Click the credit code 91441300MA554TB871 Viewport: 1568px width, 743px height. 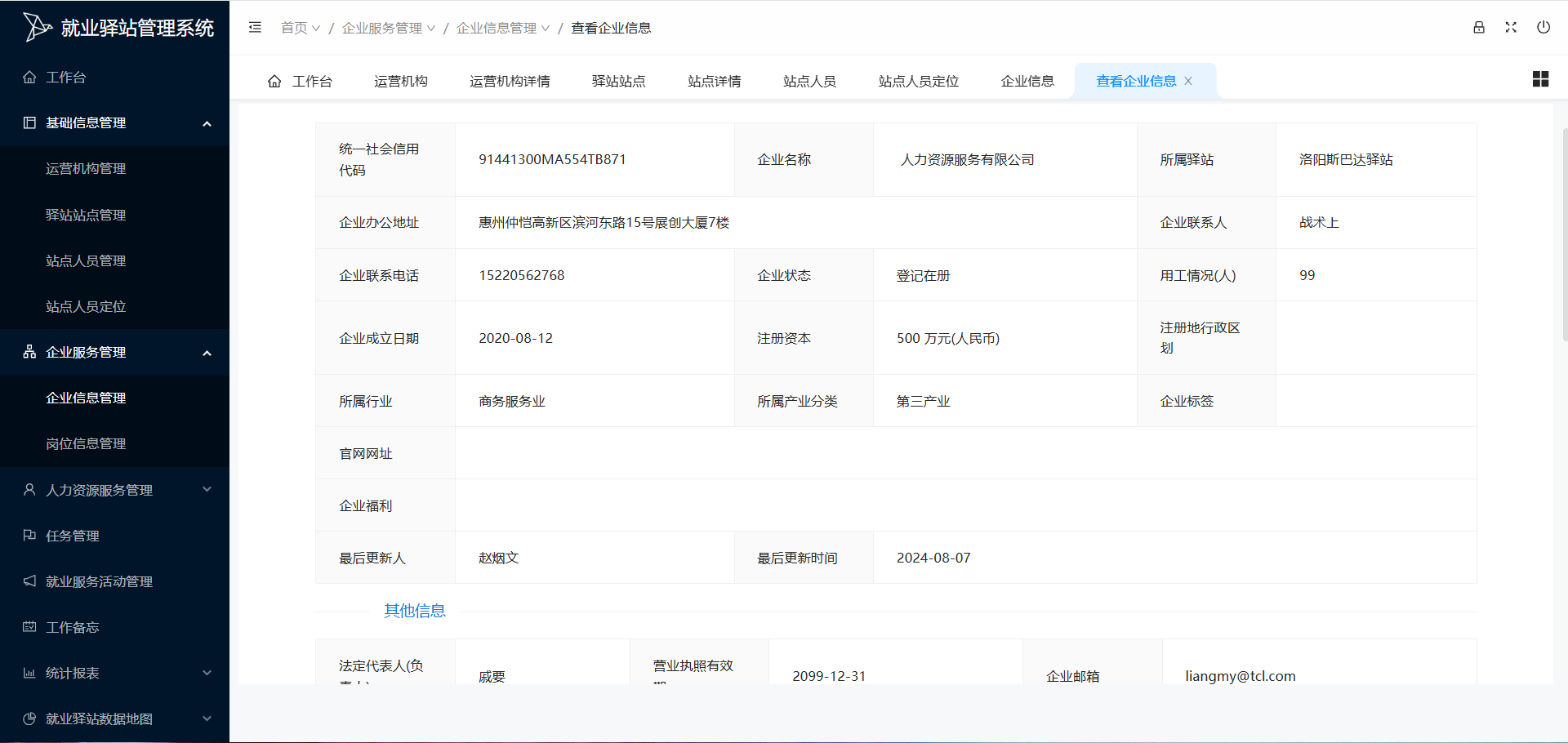click(552, 159)
